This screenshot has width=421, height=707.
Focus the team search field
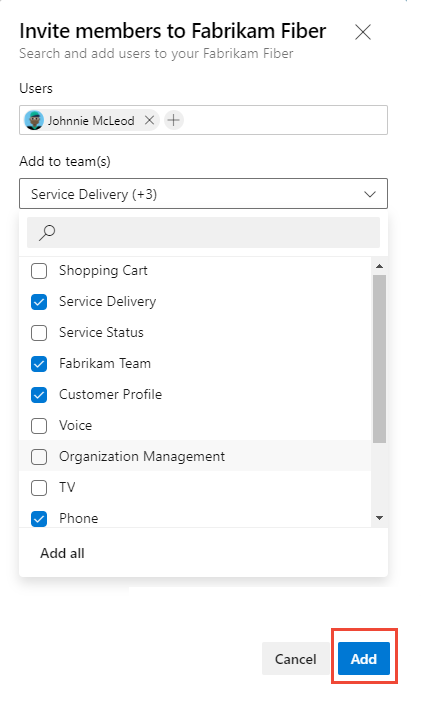click(203, 233)
